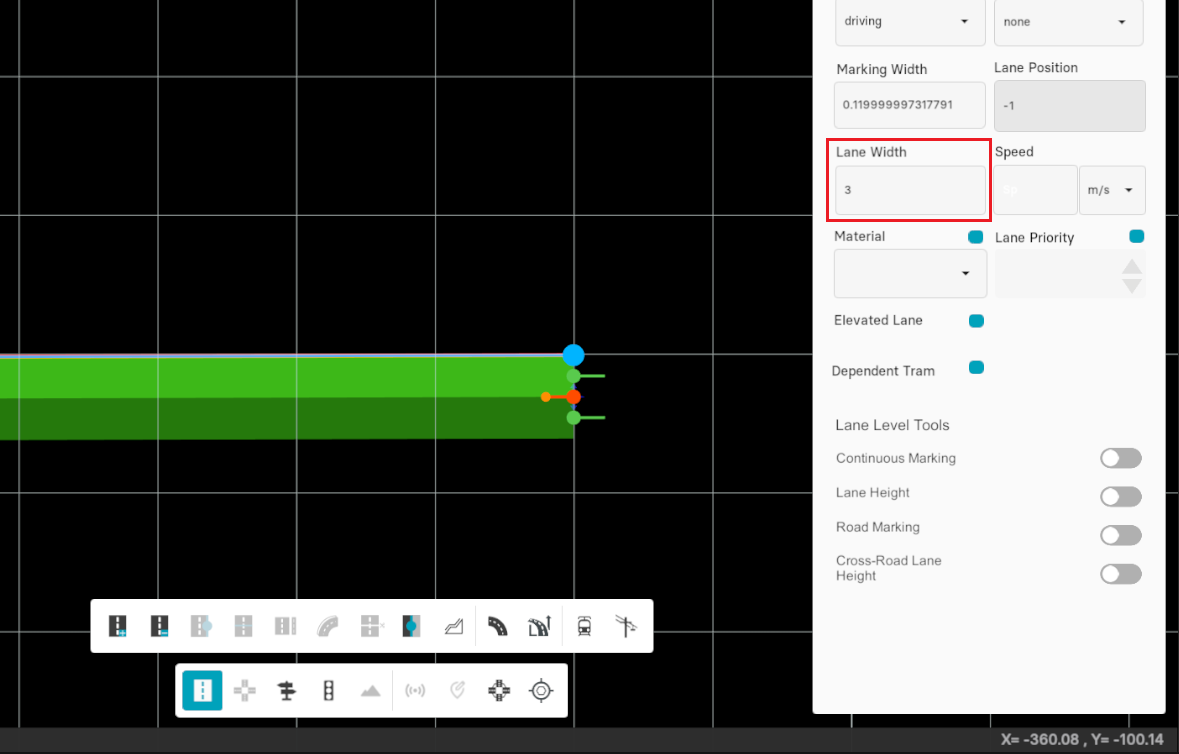Viewport: 1179px width, 754px height.
Task: Click the Lane Width input field
Action: click(910, 190)
